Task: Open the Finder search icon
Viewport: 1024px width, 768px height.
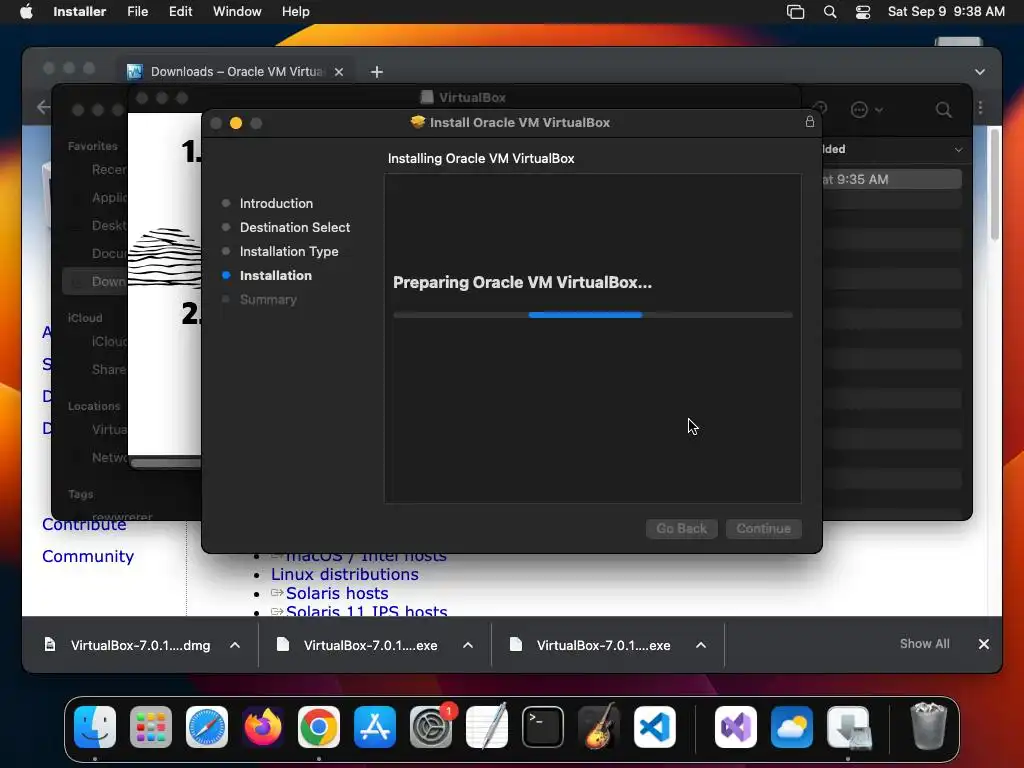Action: point(943,110)
